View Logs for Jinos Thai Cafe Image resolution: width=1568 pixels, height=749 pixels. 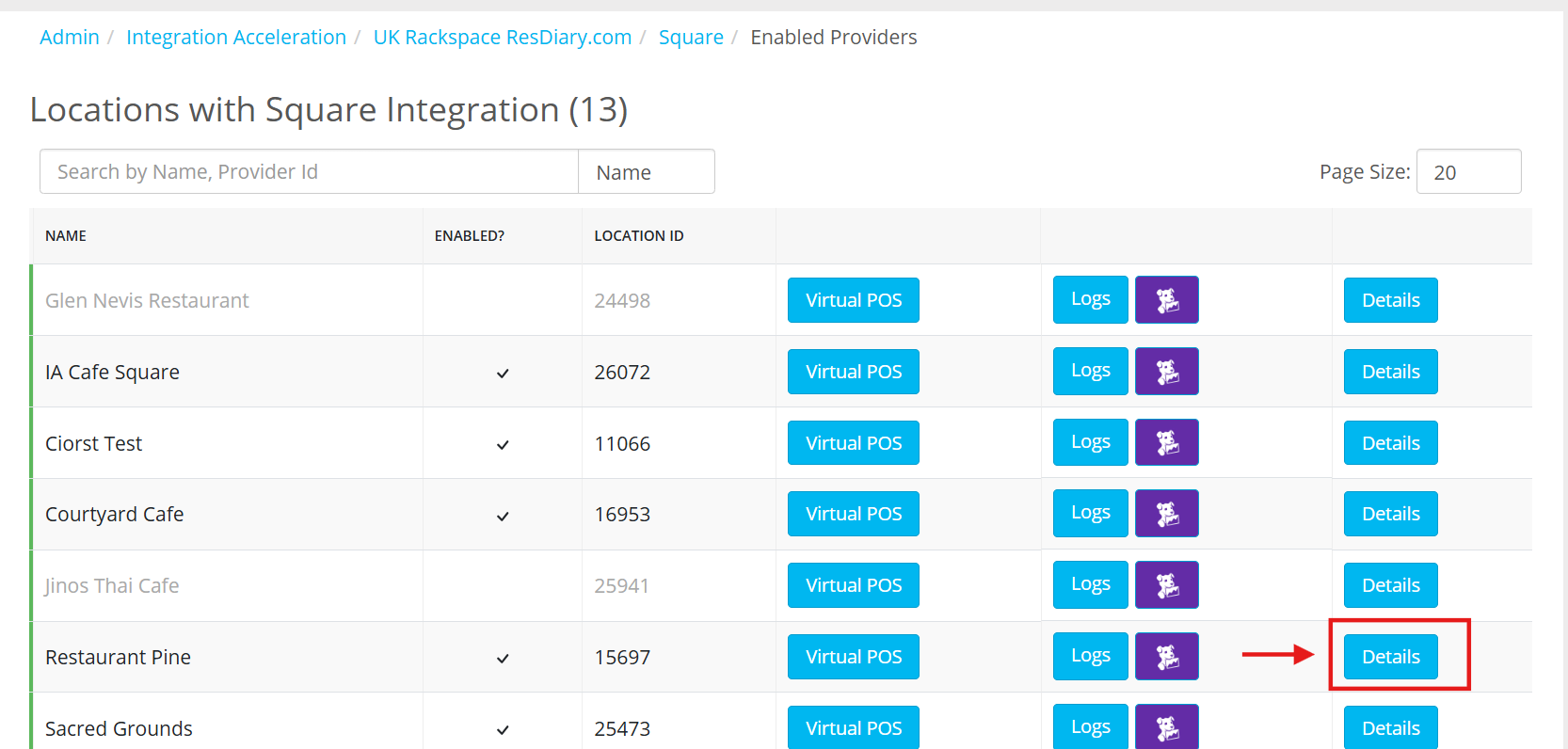click(1091, 584)
